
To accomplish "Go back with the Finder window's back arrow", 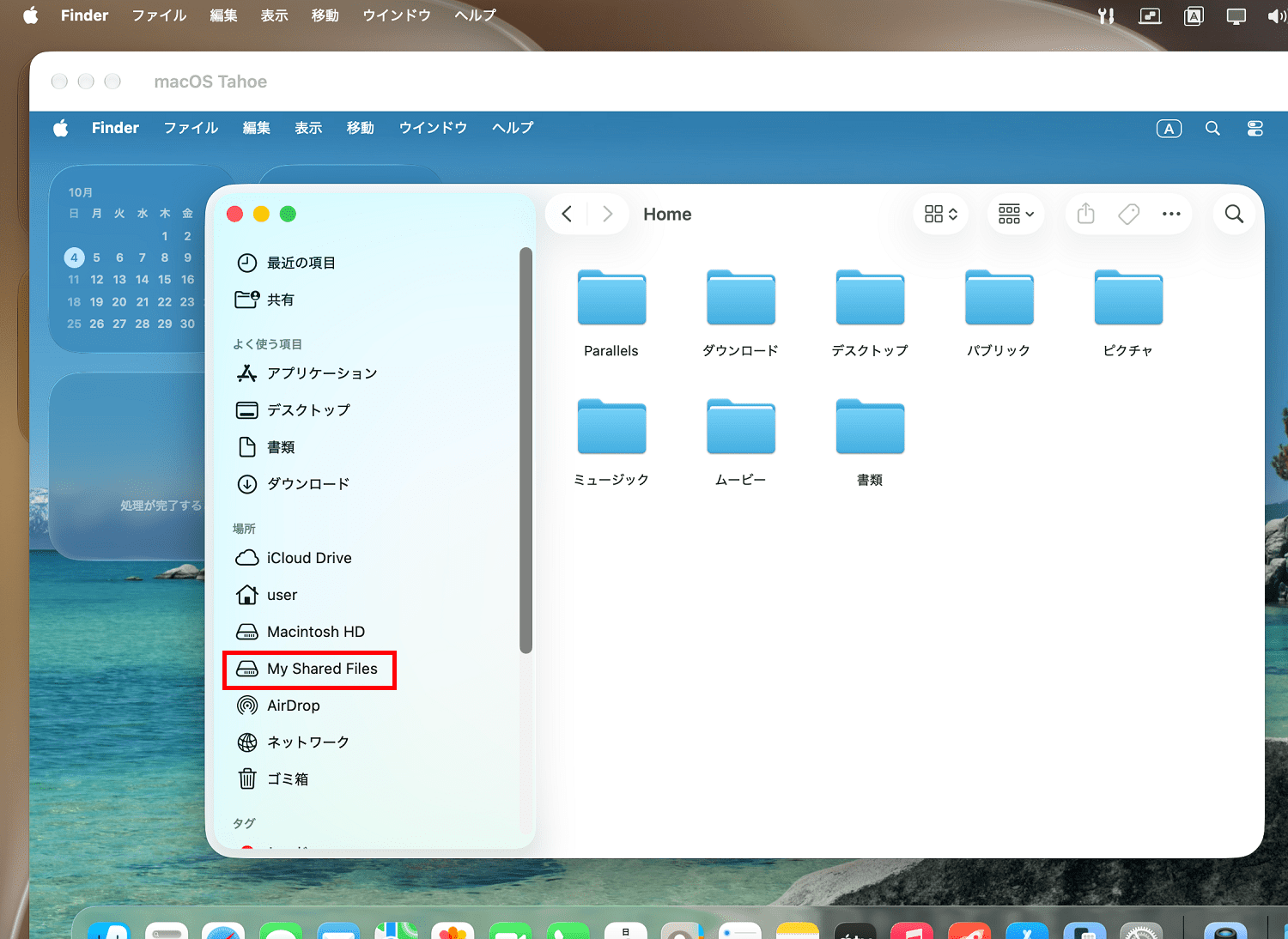I will point(567,214).
